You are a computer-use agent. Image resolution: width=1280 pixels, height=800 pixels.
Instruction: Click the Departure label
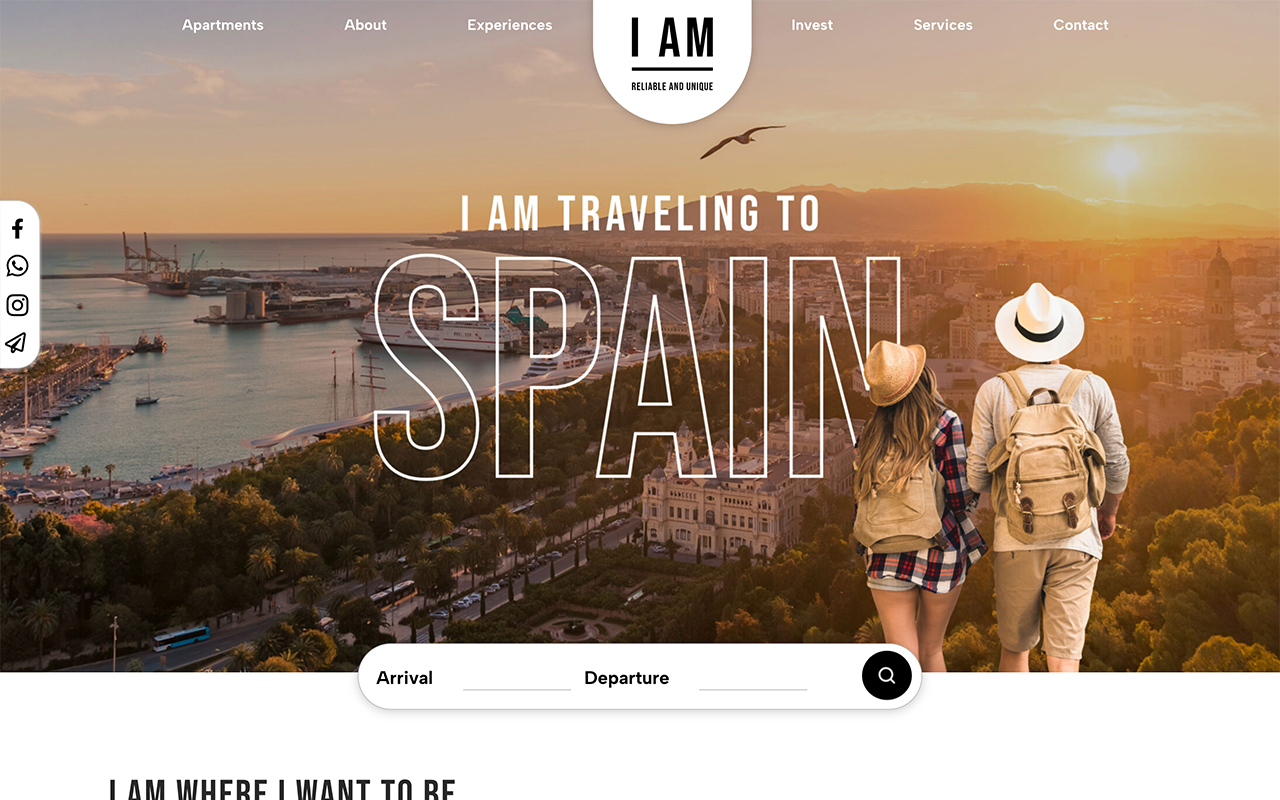(x=626, y=678)
